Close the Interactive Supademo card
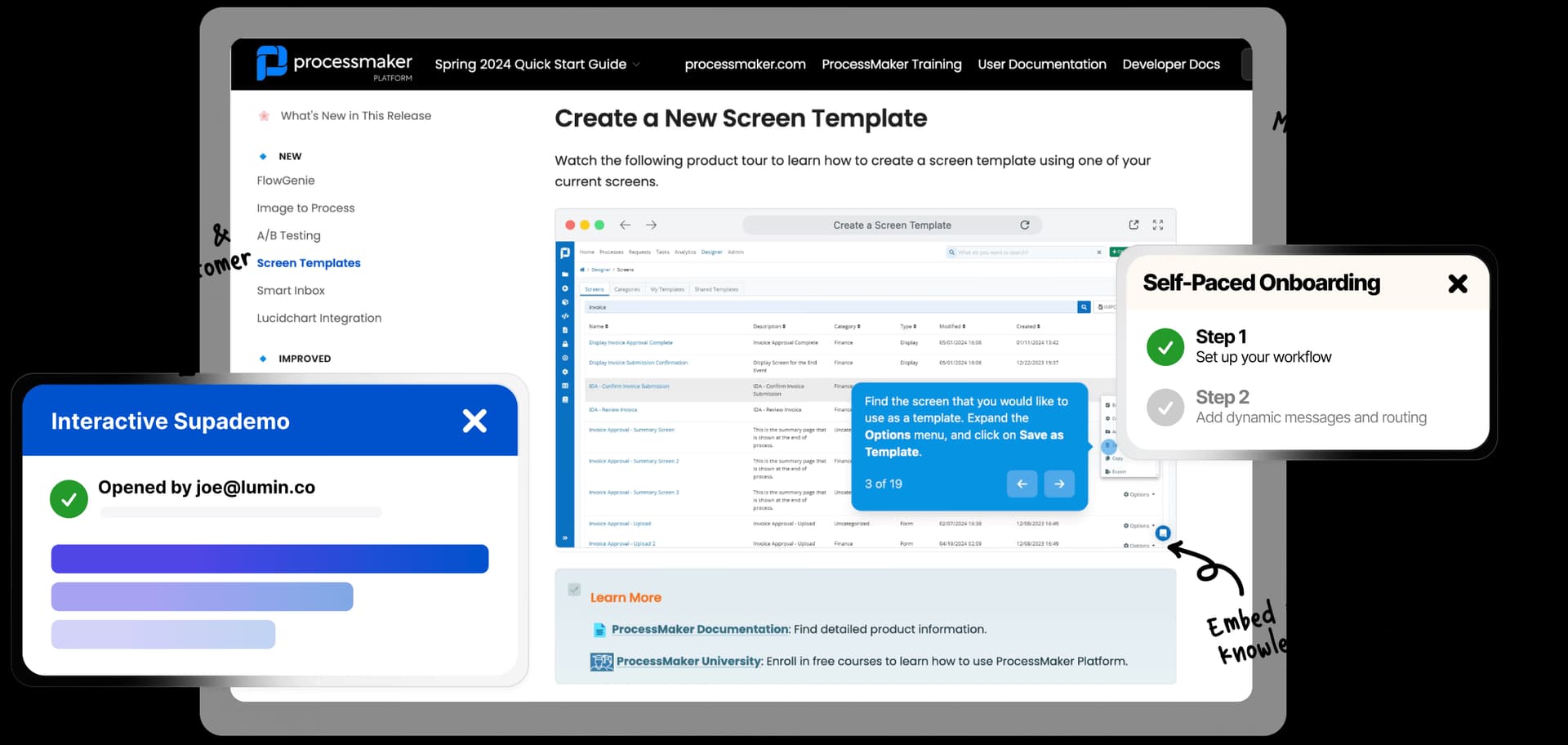1568x745 pixels. [x=474, y=421]
